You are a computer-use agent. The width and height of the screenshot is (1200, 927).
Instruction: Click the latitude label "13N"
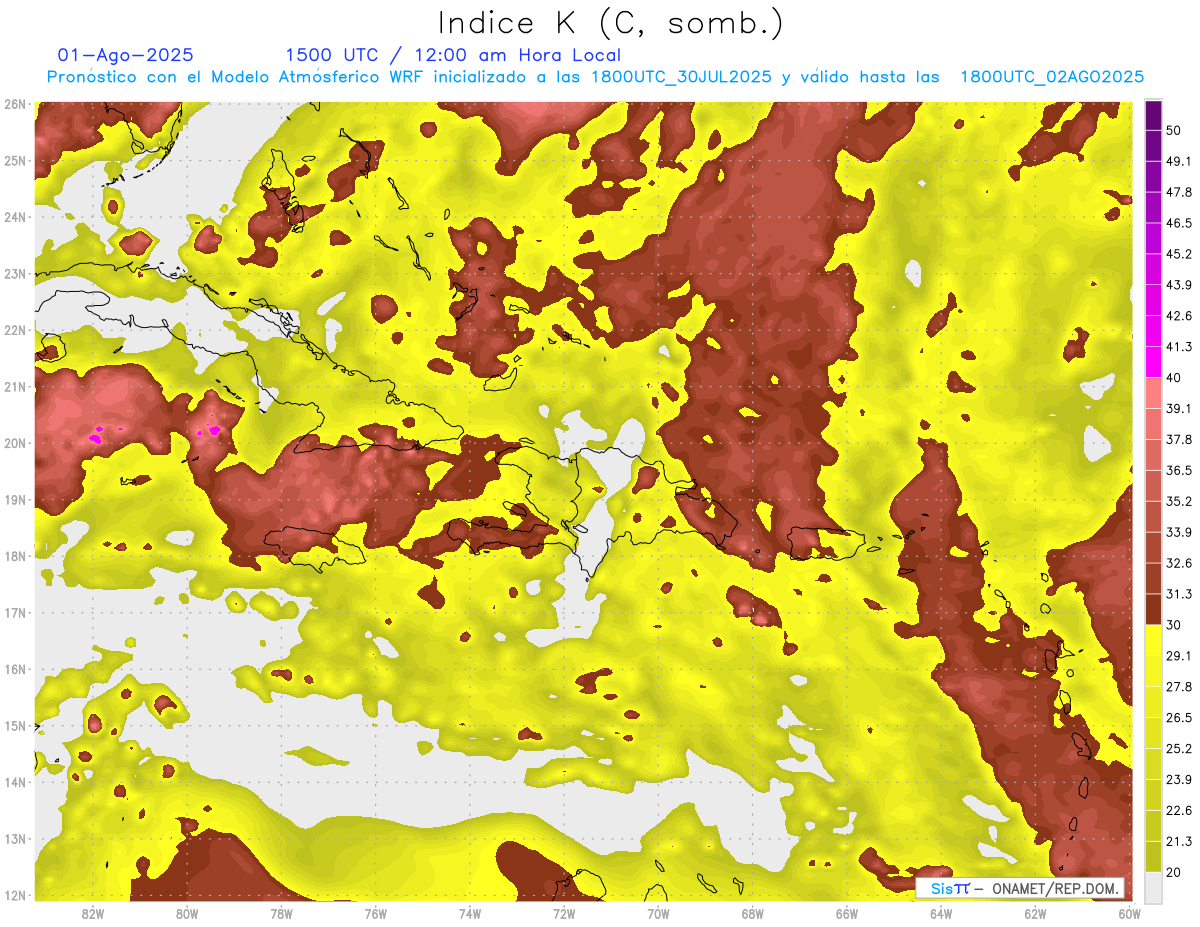click(15, 838)
